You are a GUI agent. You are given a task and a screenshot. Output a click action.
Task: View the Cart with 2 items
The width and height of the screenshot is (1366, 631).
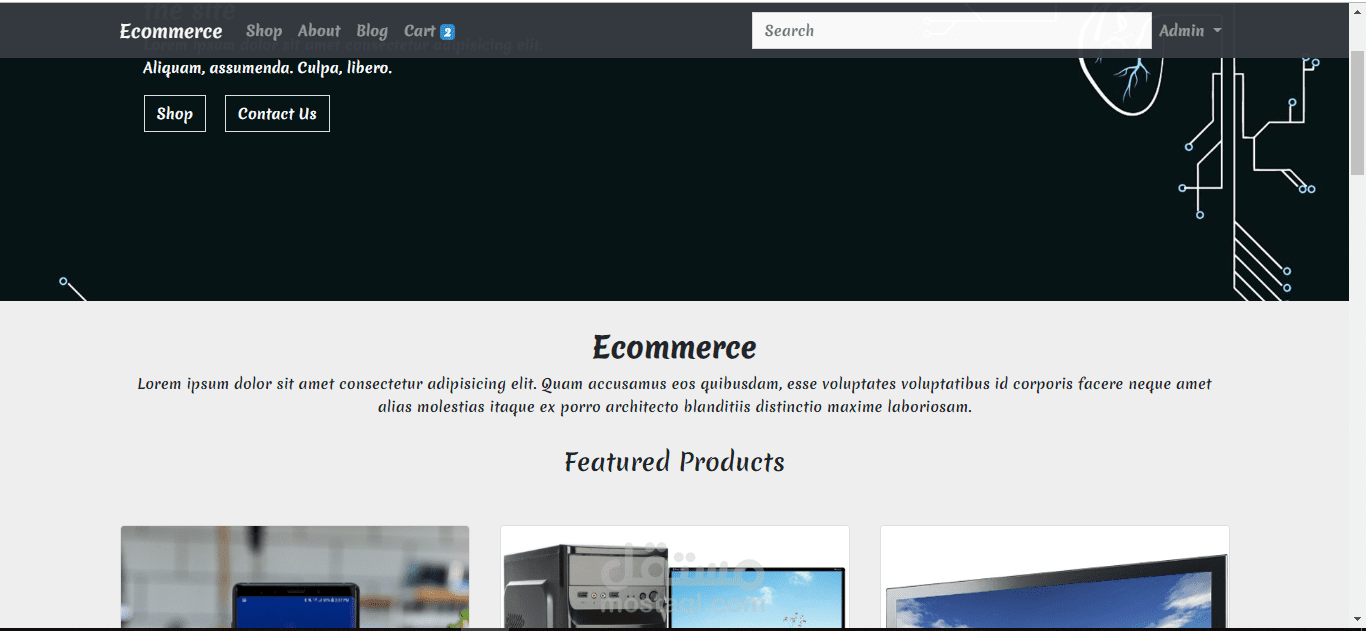[429, 31]
